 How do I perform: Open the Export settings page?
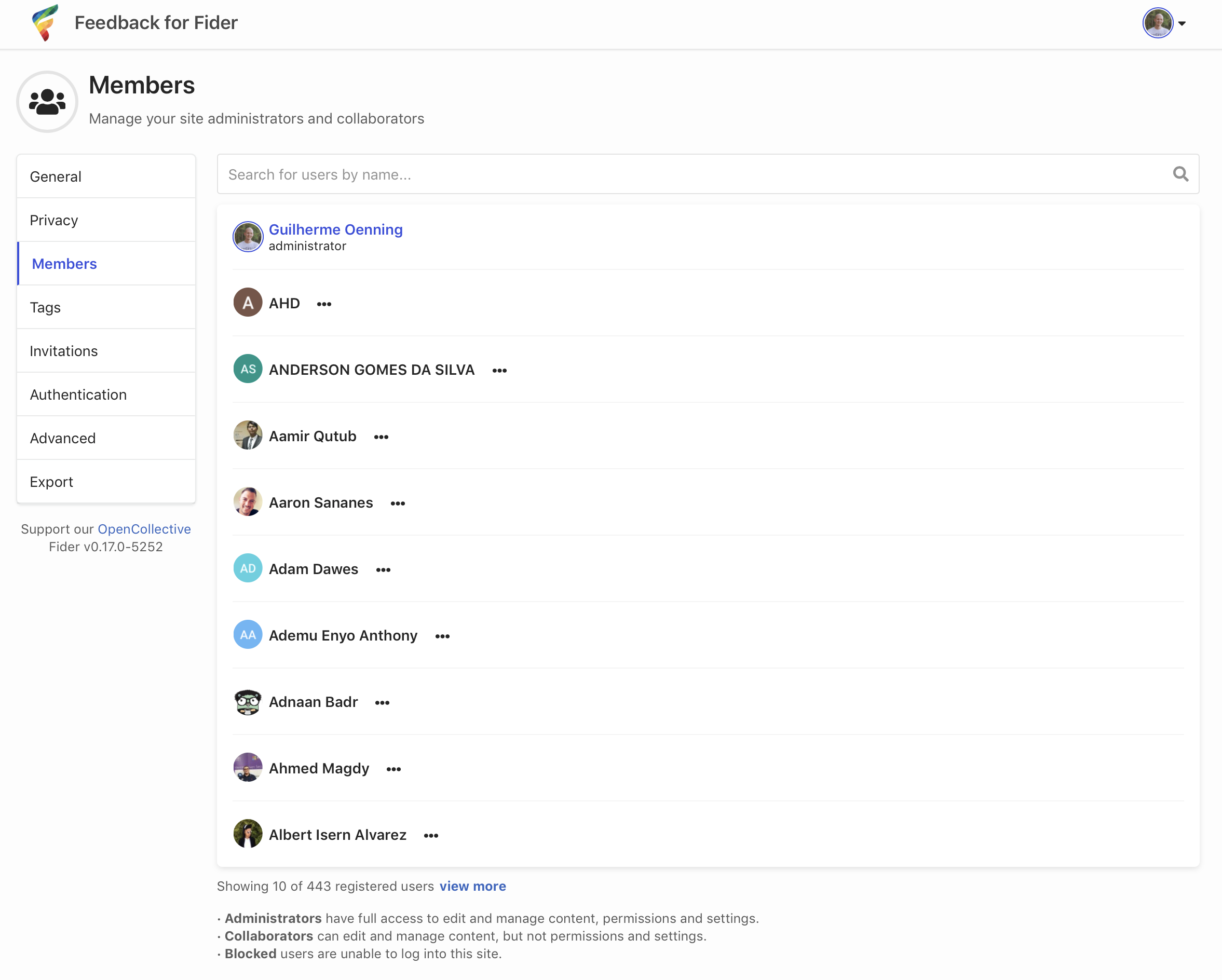pos(106,482)
